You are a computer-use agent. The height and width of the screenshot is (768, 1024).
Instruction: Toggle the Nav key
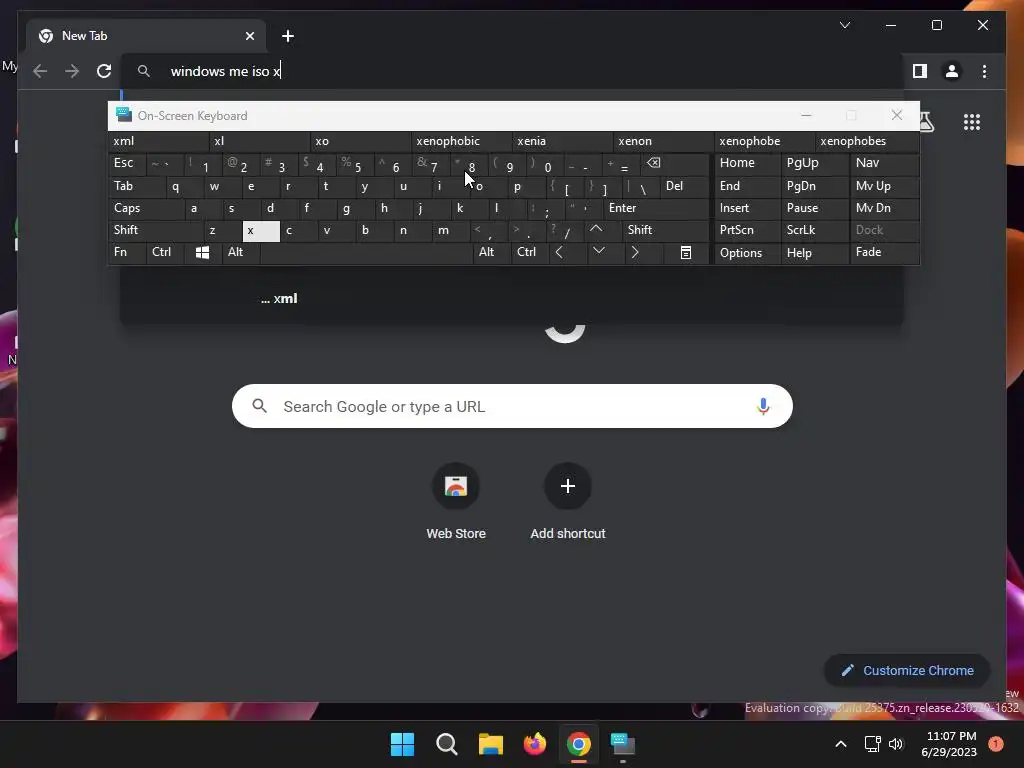884,163
